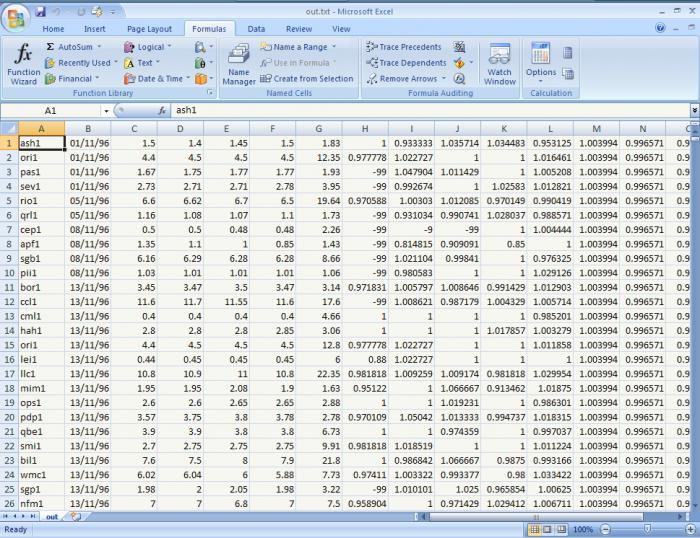Save the workbook from the quick access toolbar
The image size is (700, 538).
click(41, 12)
